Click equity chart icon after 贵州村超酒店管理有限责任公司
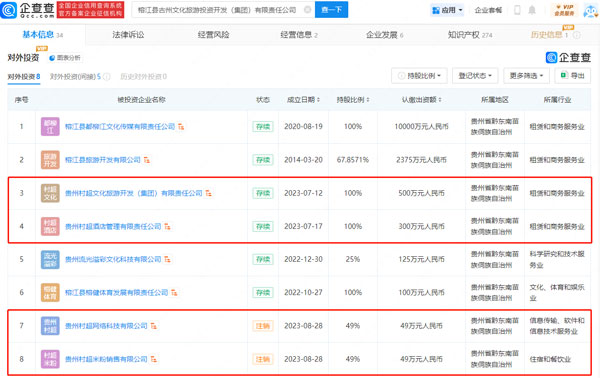 [167, 226]
